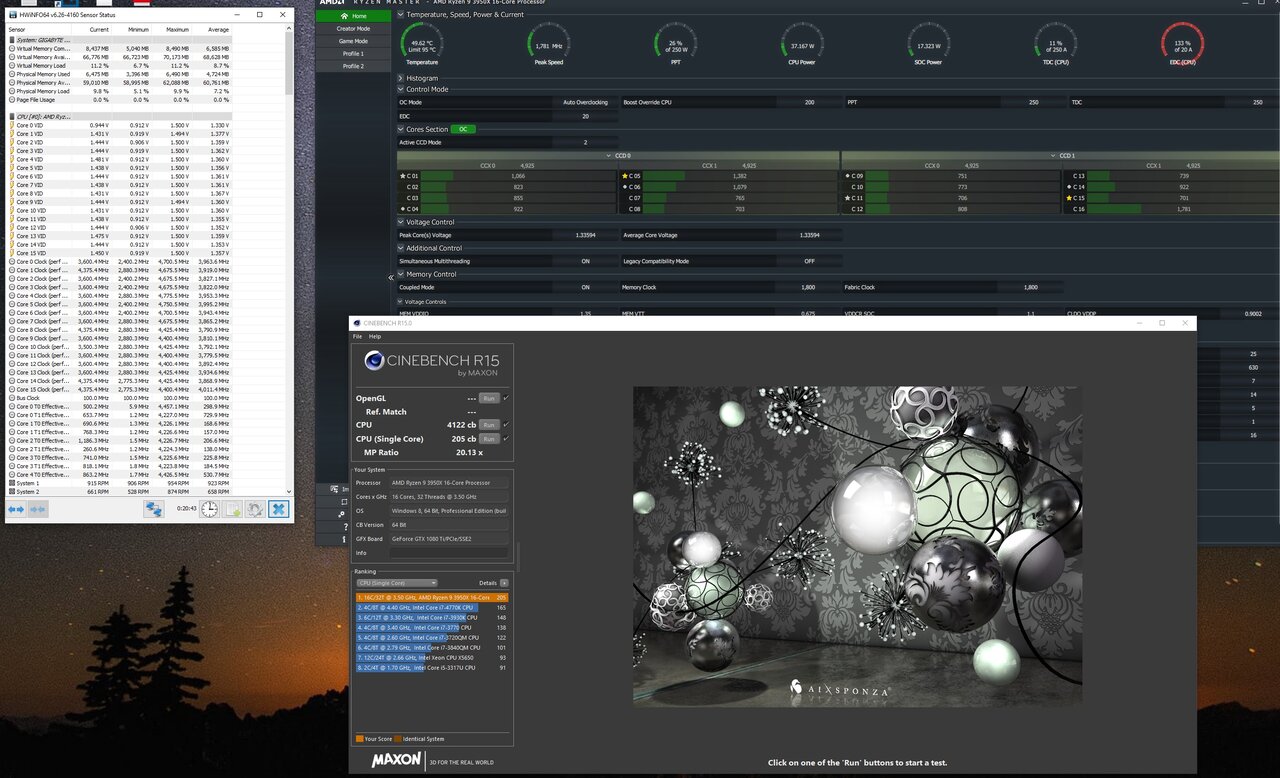Click the AMD logo in Ryzen Master

pyautogui.click(x=330, y=3)
